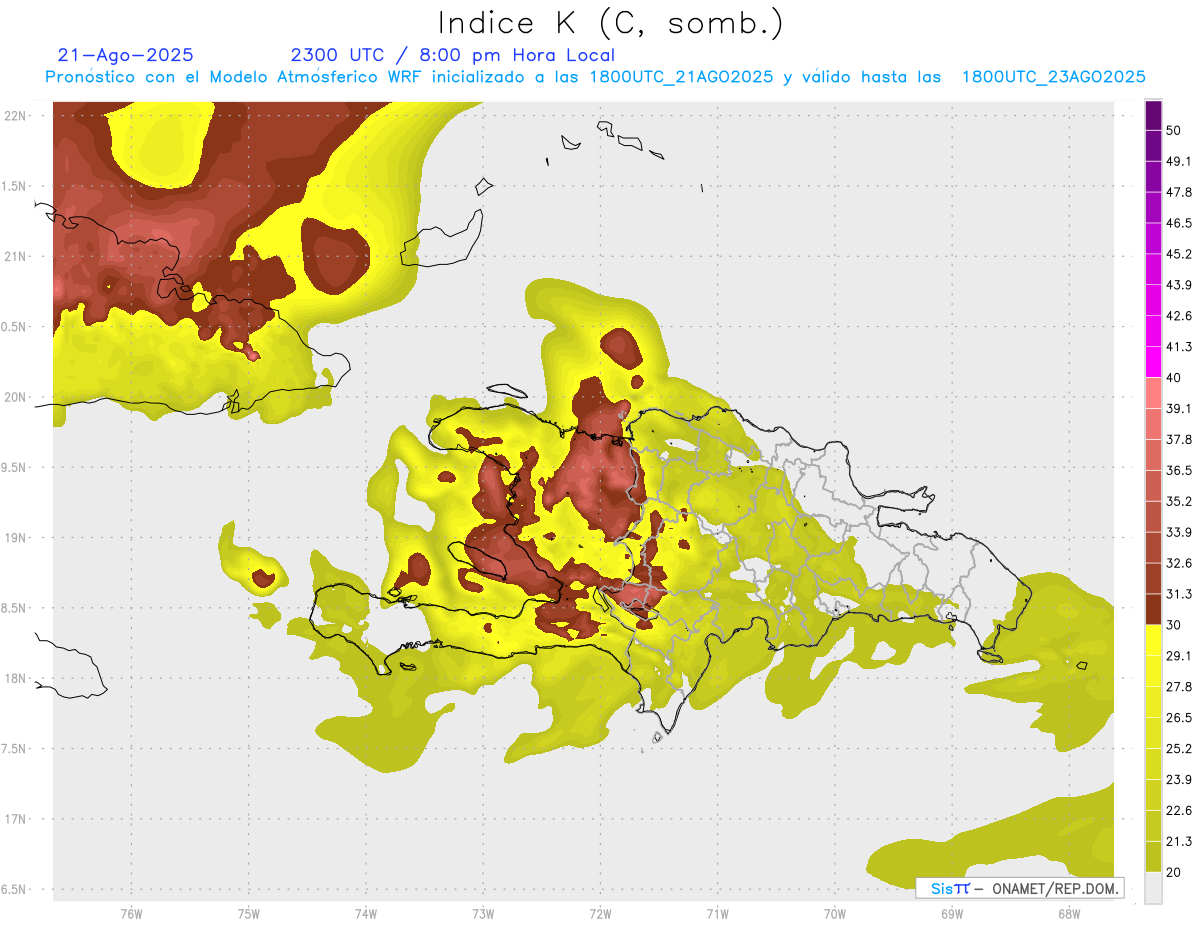Click the bright yellow swatch between 29.1 and 30
Screen dimensions: 1200x927
click(1153, 641)
